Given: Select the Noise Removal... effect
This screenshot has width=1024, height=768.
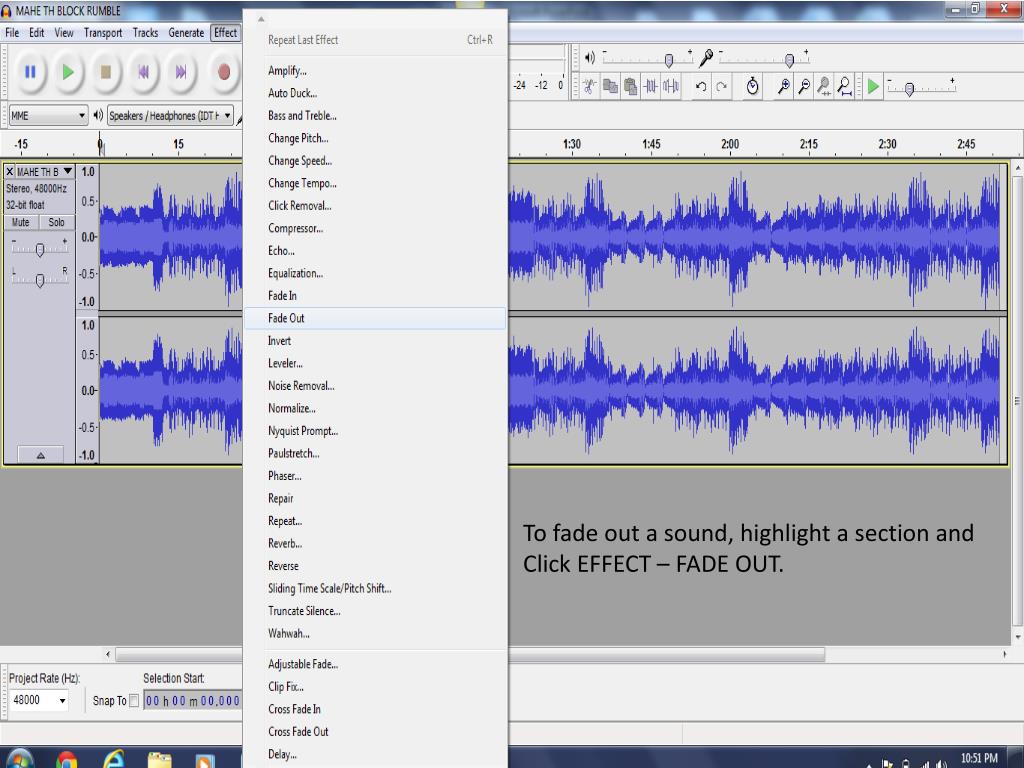Looking at the screenshot, I should tap(375, 386).
